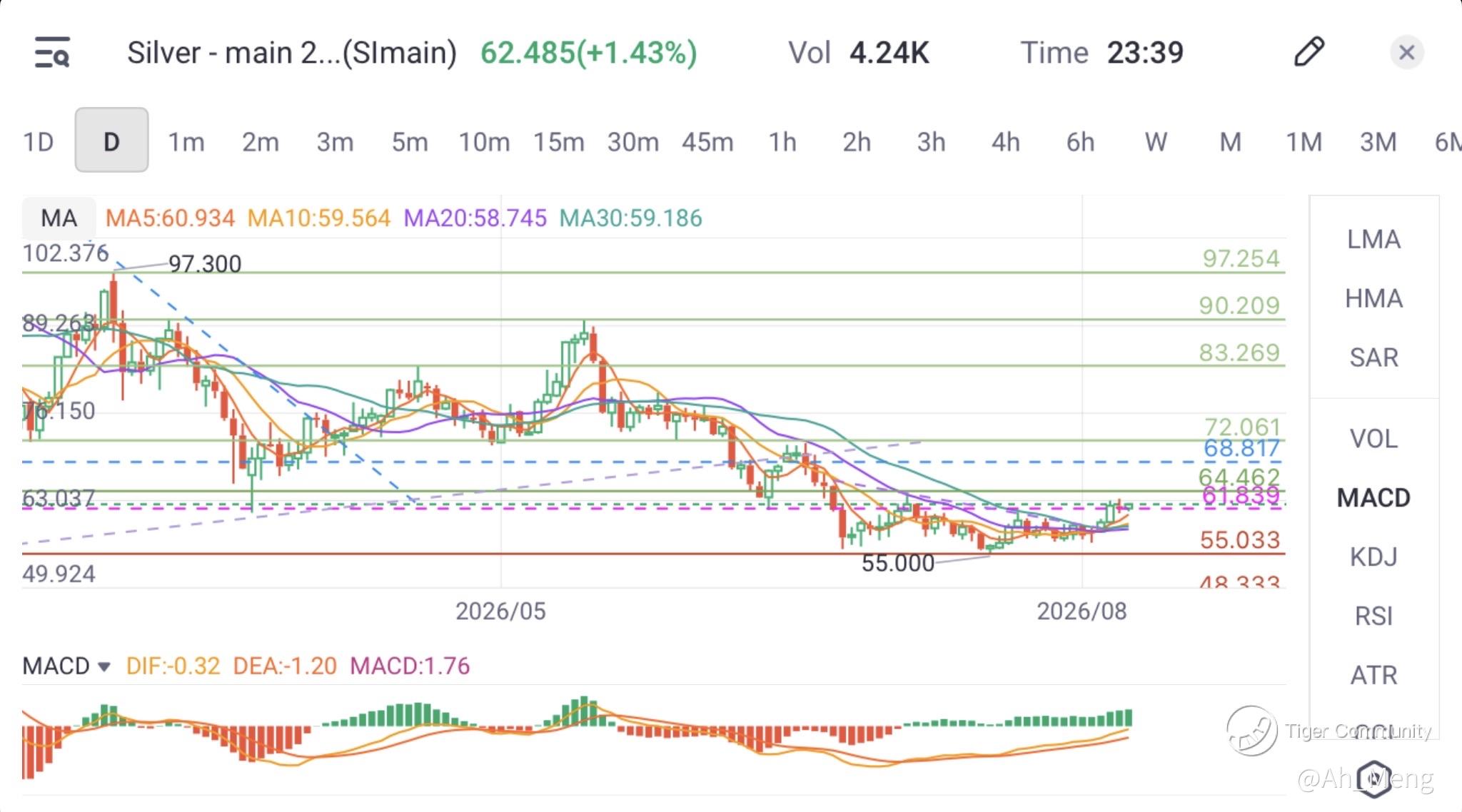This screenshot has height=812, width=1462.
Task: Select the SAR overlay option
Action: (1373, 357)
